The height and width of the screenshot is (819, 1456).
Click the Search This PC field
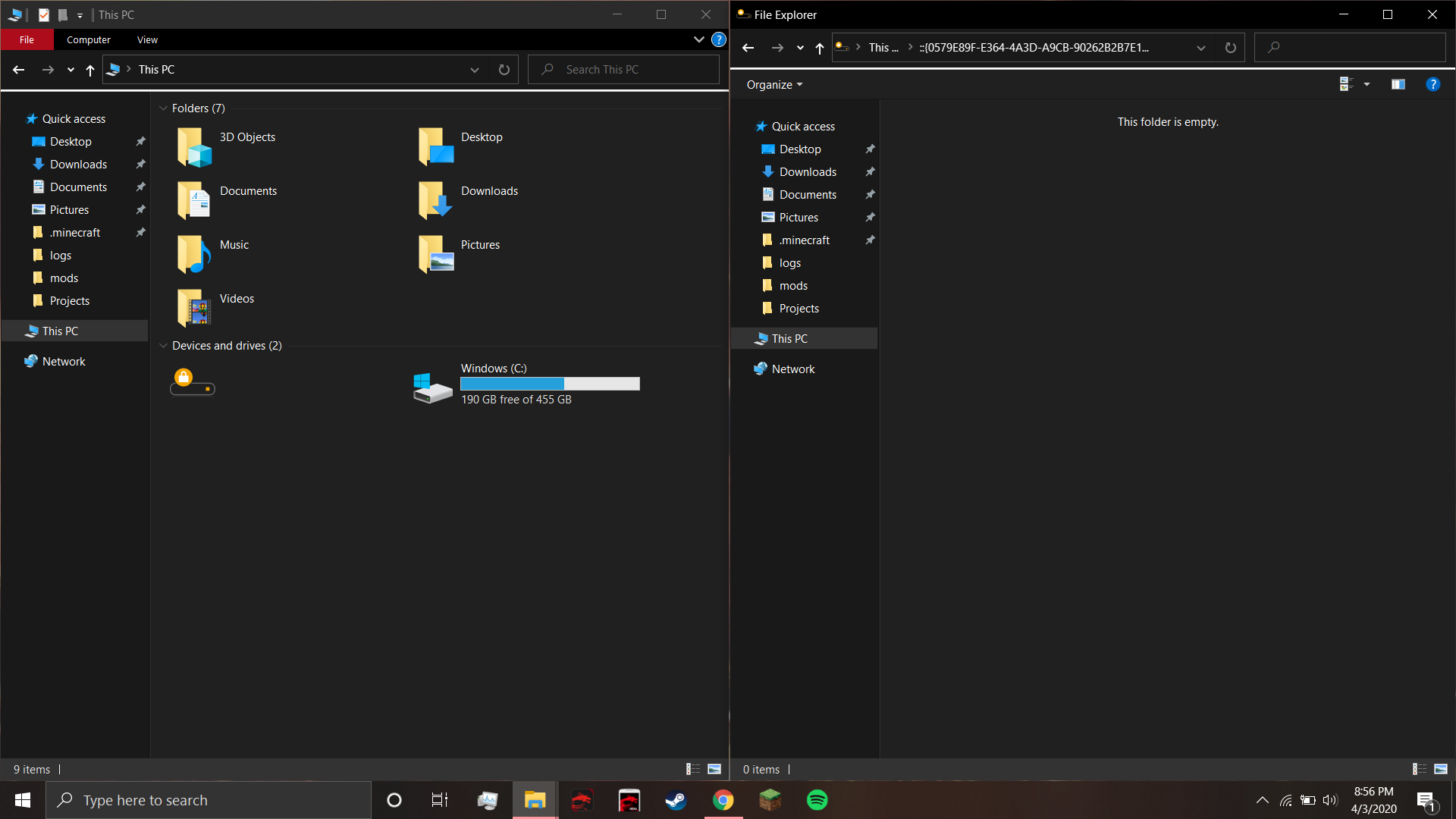click(623, 70)
